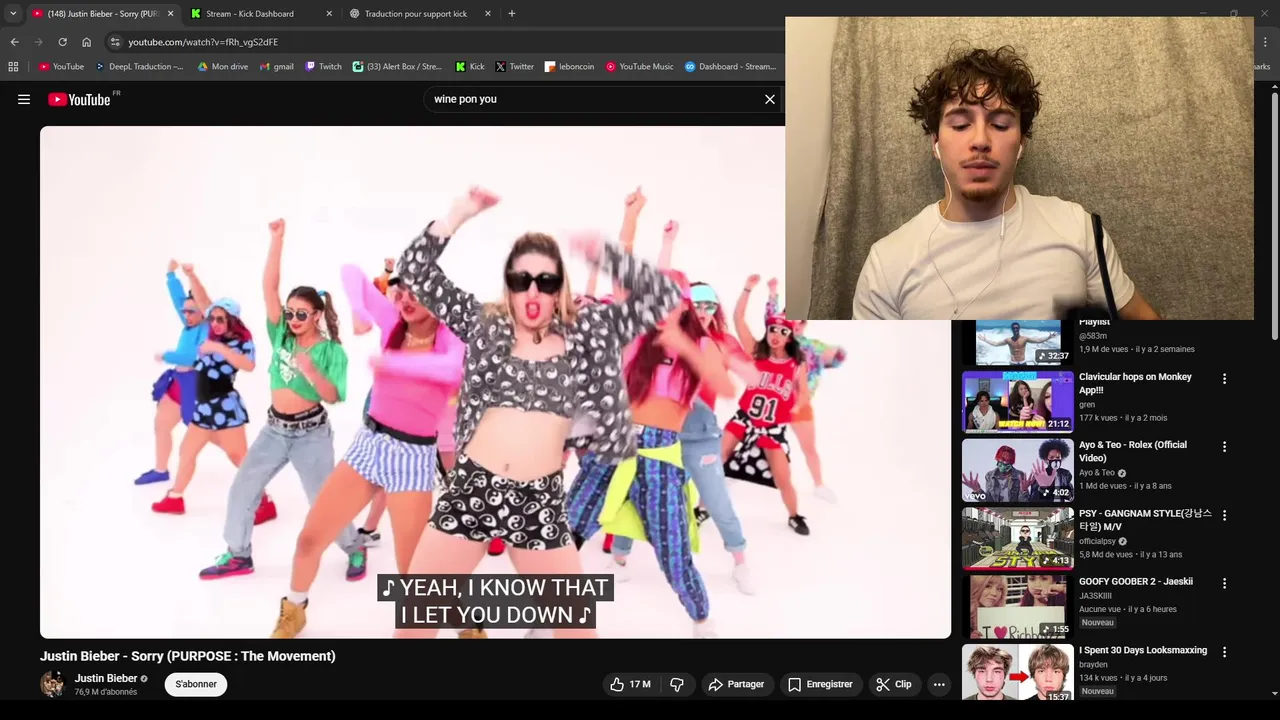Open the Alert Box / Stre... bookmark
This screenshot has height=720, width=1280.
point(397,67)
